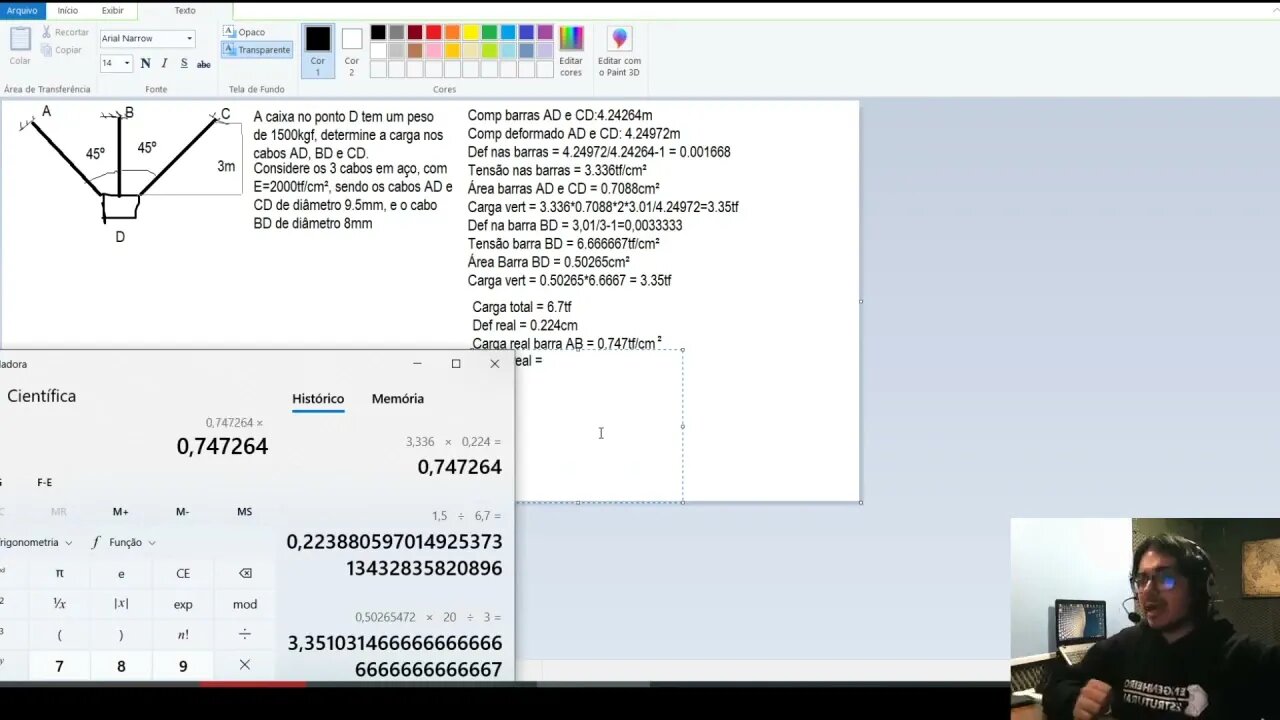Viewport: 1280px width, 720px height.
Task: Click the left parenthesis key
Action: pos(59,634)
